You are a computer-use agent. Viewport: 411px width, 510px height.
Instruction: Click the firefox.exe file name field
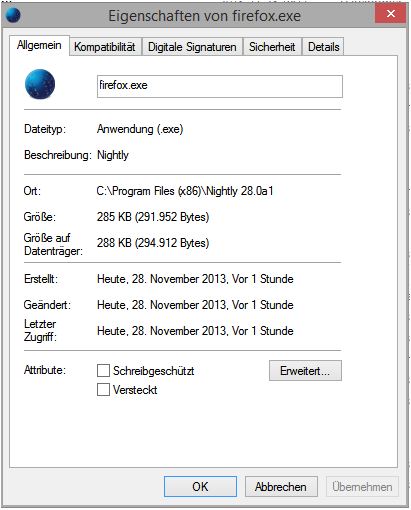point(220,86)
